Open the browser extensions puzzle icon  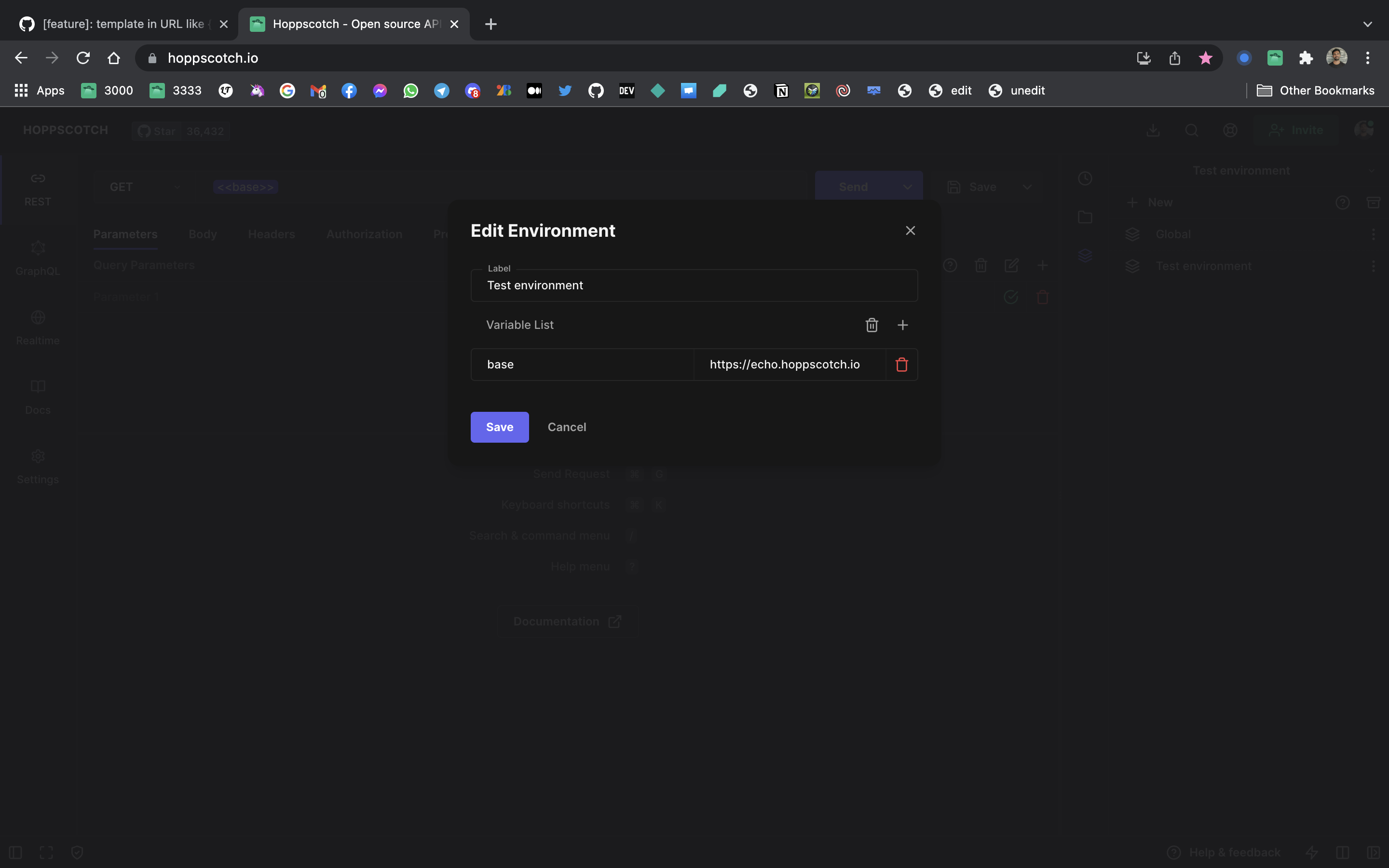[x=1306, y=58]
